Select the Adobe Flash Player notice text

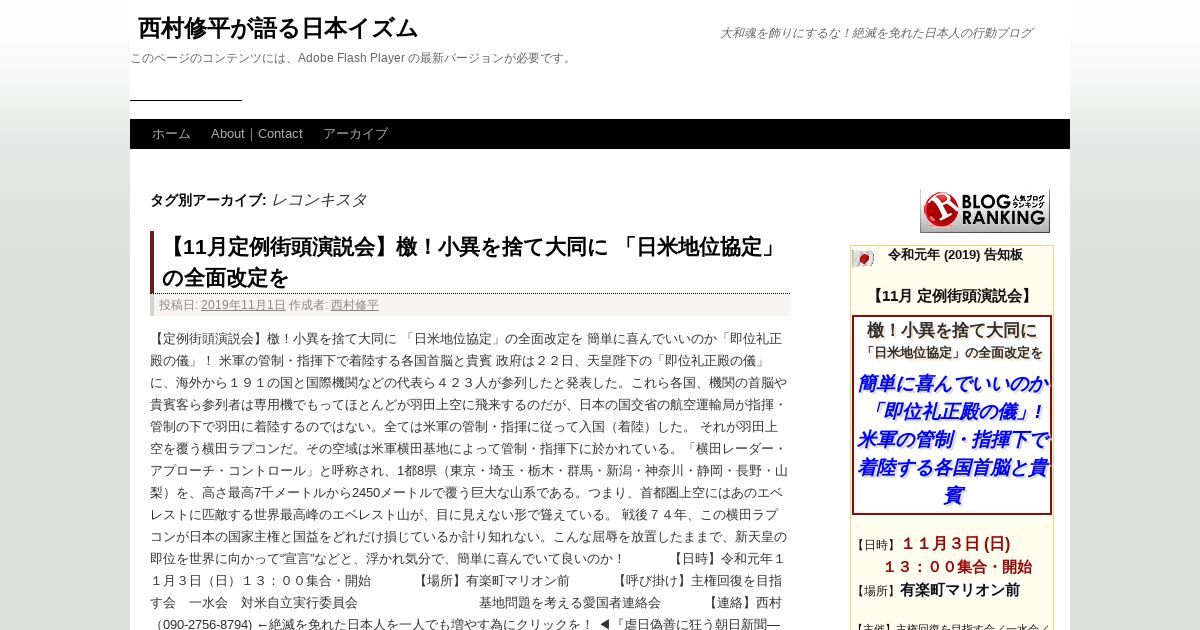[x=352, y=58]
